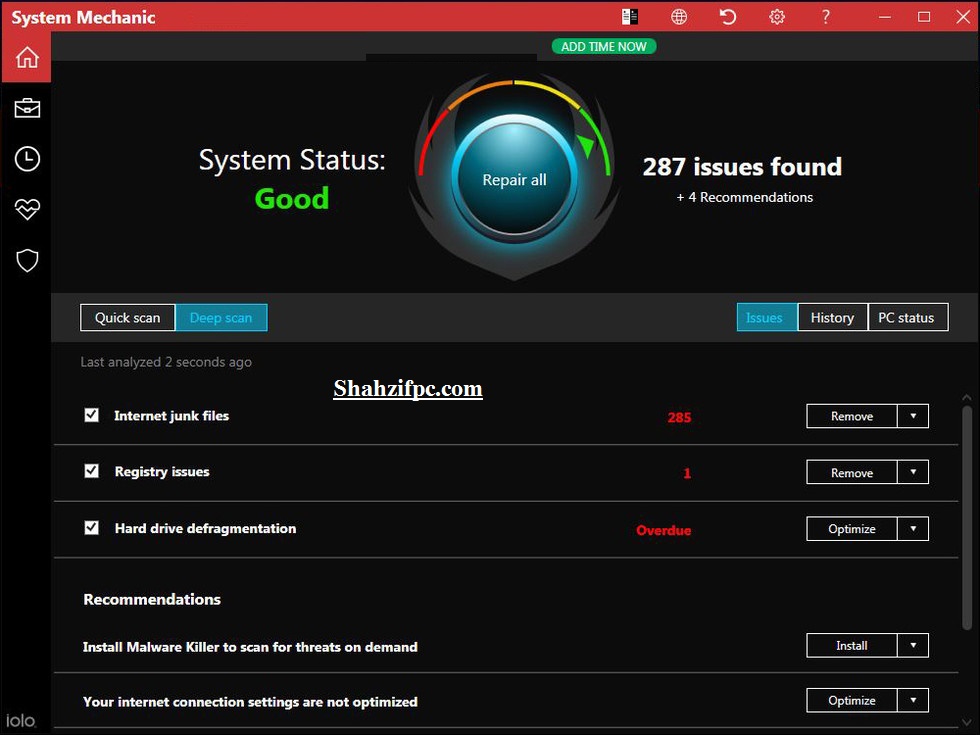Open the PC status tab
Screen dimensions: 980x735
tap(907, 317)
